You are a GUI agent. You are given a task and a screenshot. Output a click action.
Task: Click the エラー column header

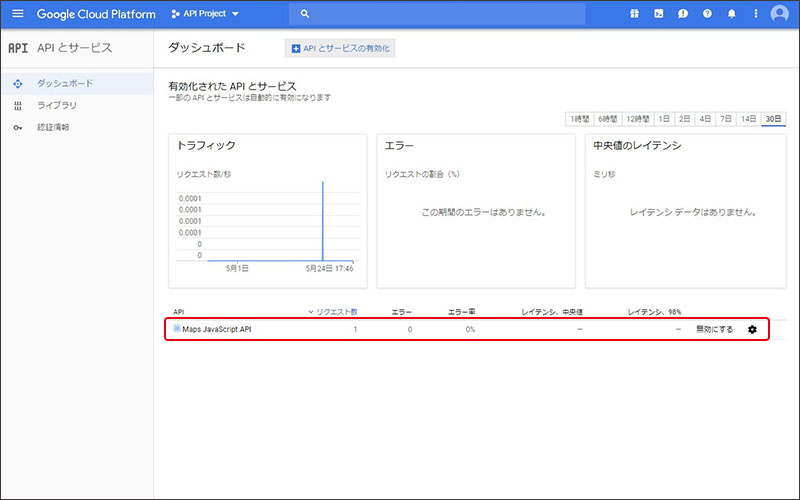tap(402, 312)
